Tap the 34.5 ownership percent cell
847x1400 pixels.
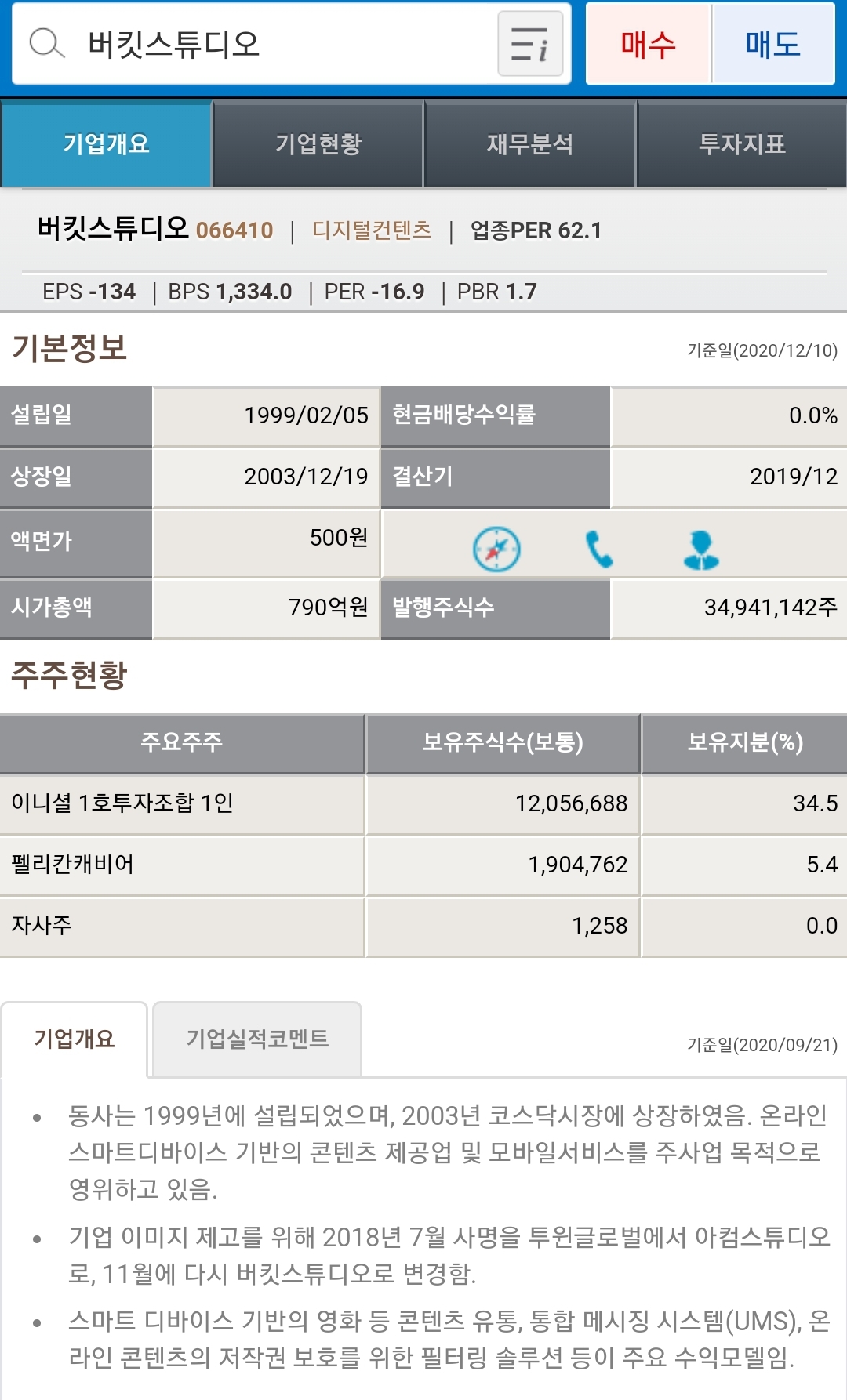coord(745,803)
